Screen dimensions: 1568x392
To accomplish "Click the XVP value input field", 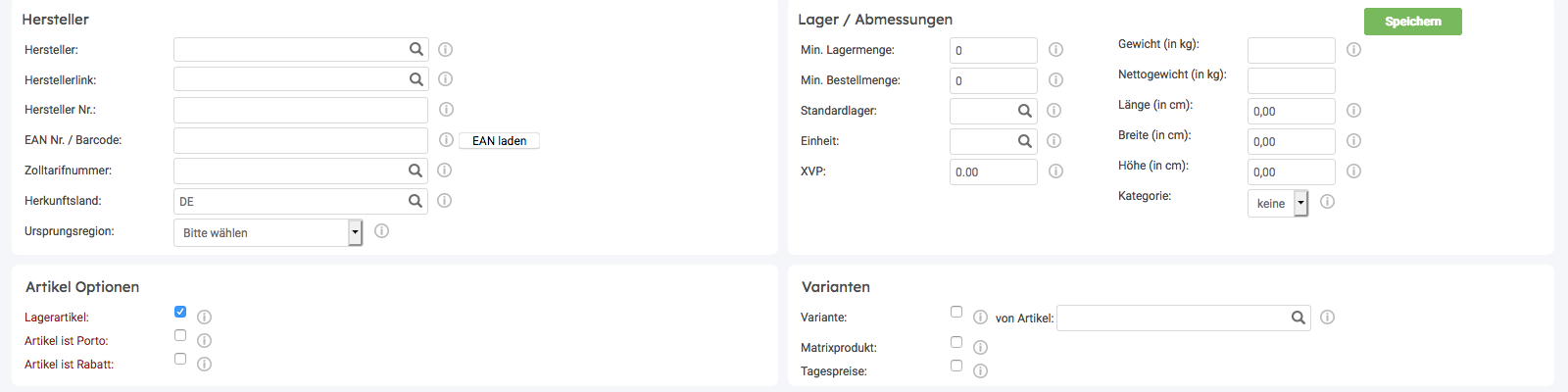I will coord(993,171).
